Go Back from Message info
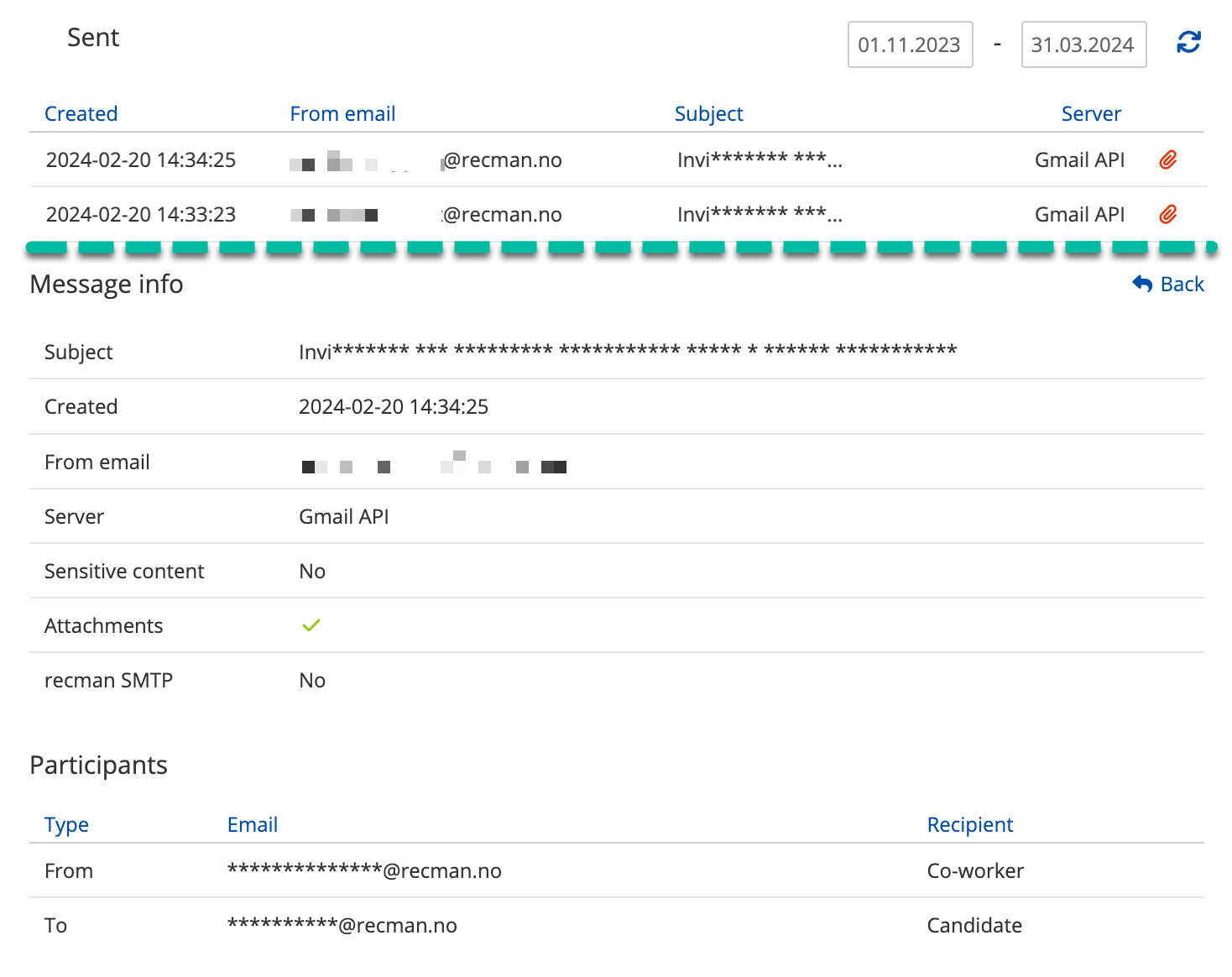The width and height of the screenshot is (1232, 977). [1181, 284]
